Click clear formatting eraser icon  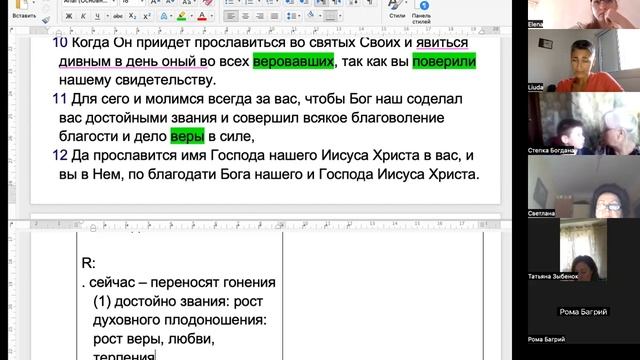pyautogui.click(x=207, y=2)
